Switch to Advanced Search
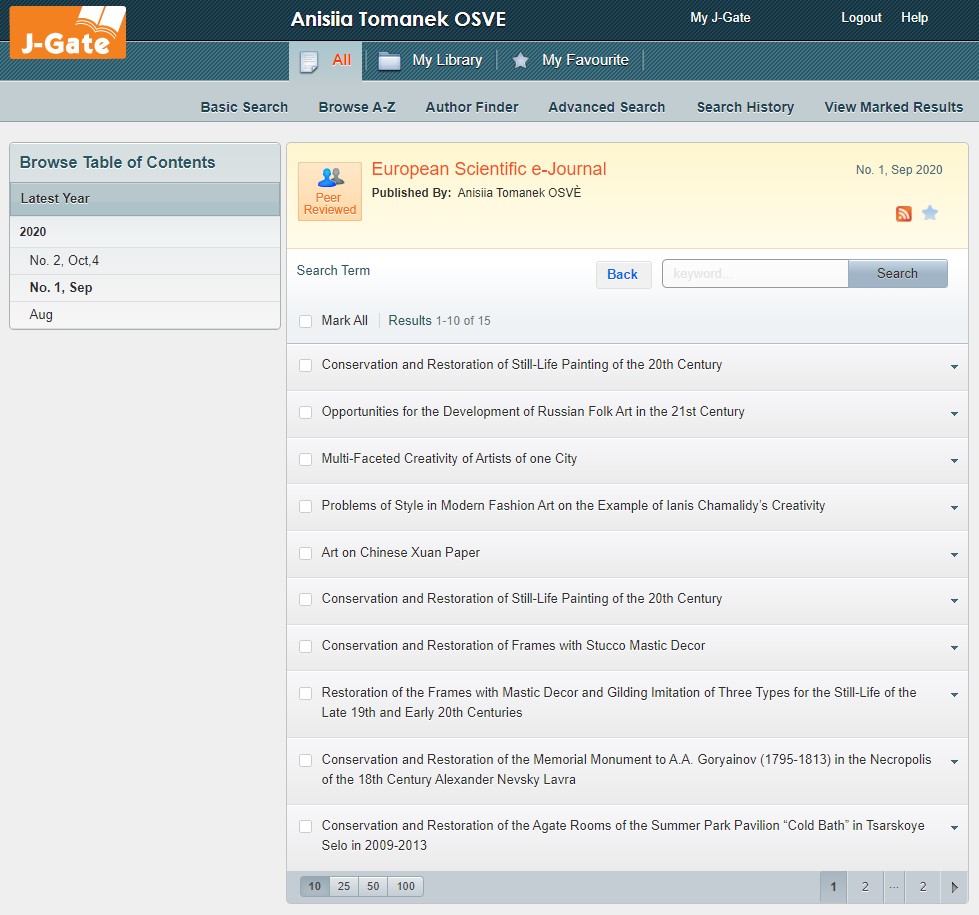Viewport: 979px width, 915px height. click(606, 107)
